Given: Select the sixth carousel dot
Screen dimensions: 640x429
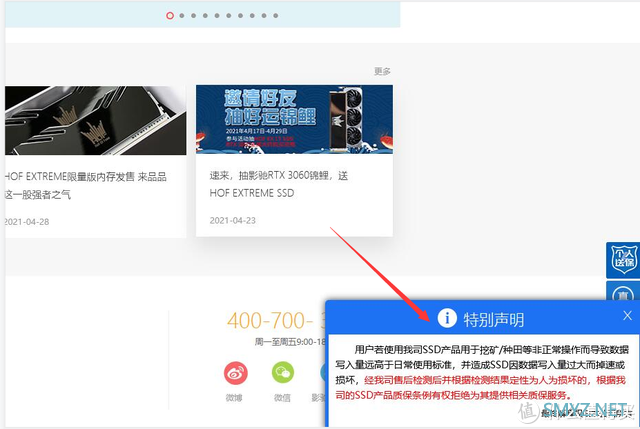Looking at the screenshot, I should 229,16.
